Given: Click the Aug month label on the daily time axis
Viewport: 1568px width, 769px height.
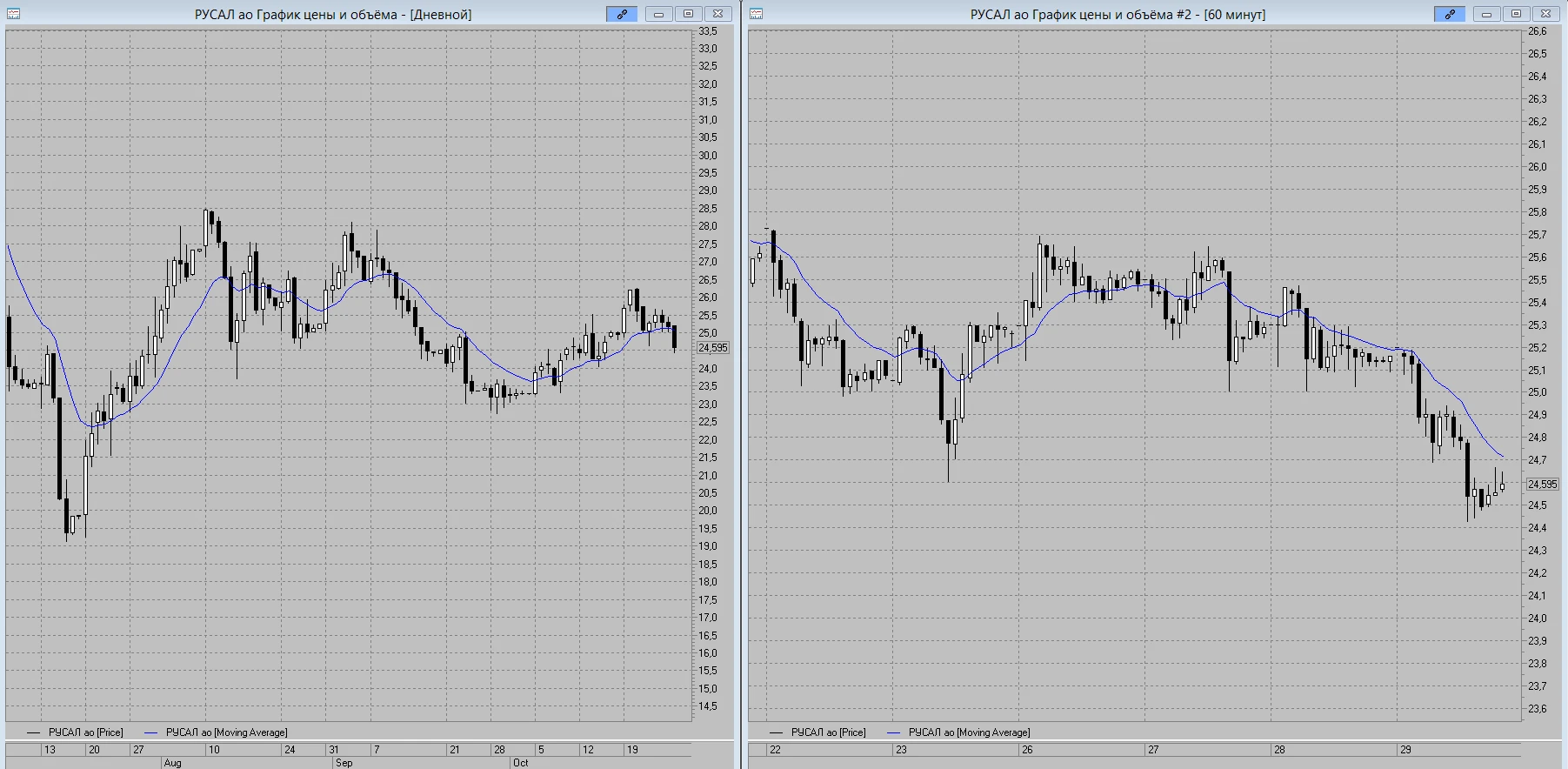Looking at the screenshot, I should tap(172, 763).
